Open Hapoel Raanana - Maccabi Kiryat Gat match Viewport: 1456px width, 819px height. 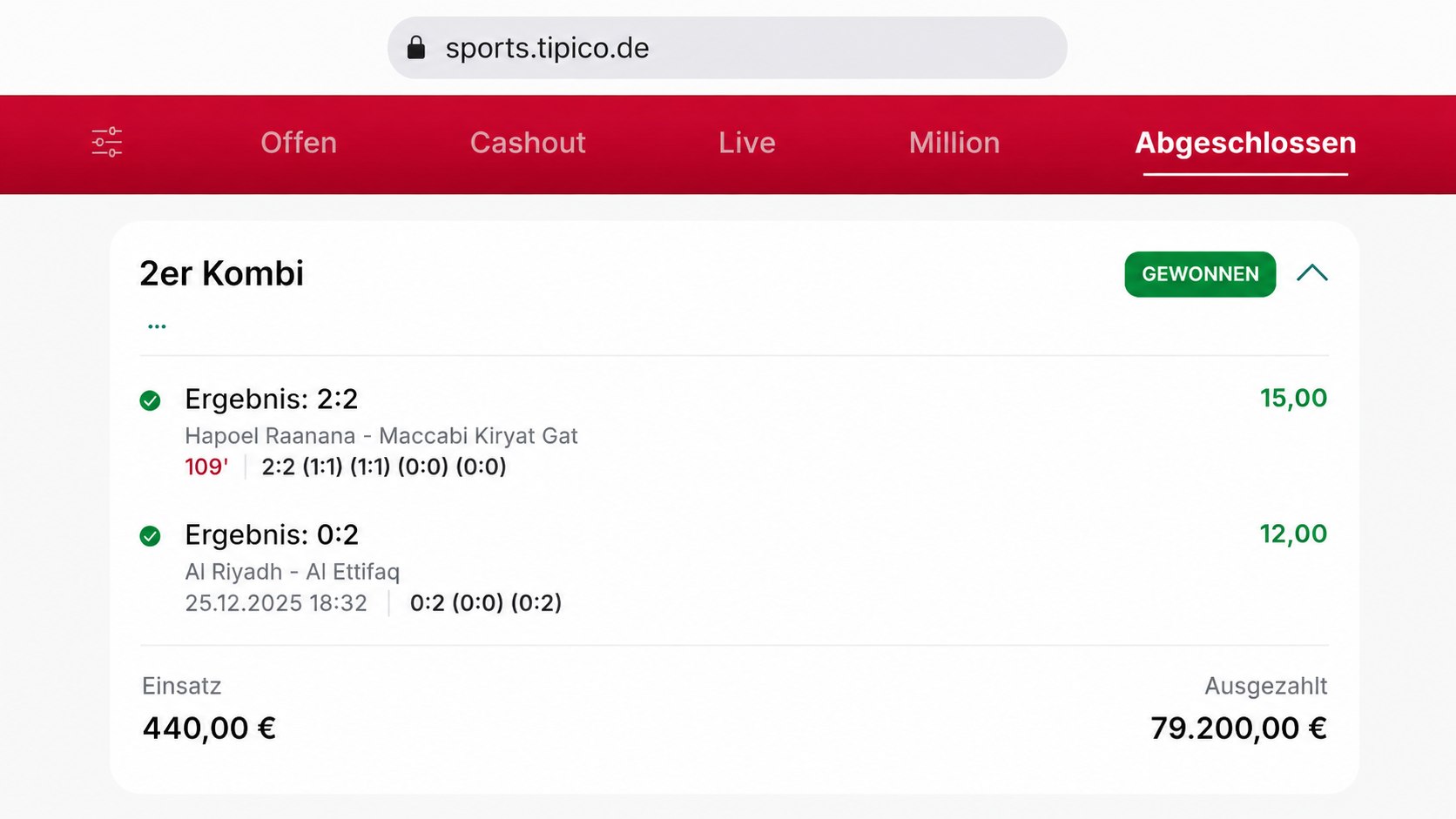[381, 435]
